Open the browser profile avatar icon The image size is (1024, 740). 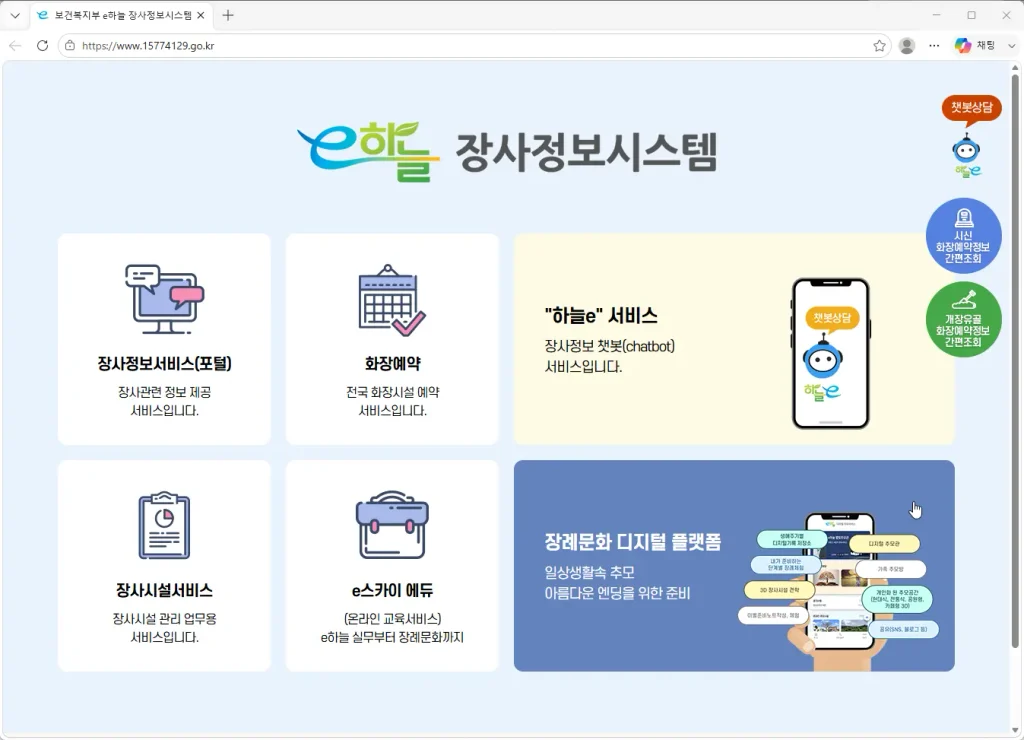click(906, 46)
